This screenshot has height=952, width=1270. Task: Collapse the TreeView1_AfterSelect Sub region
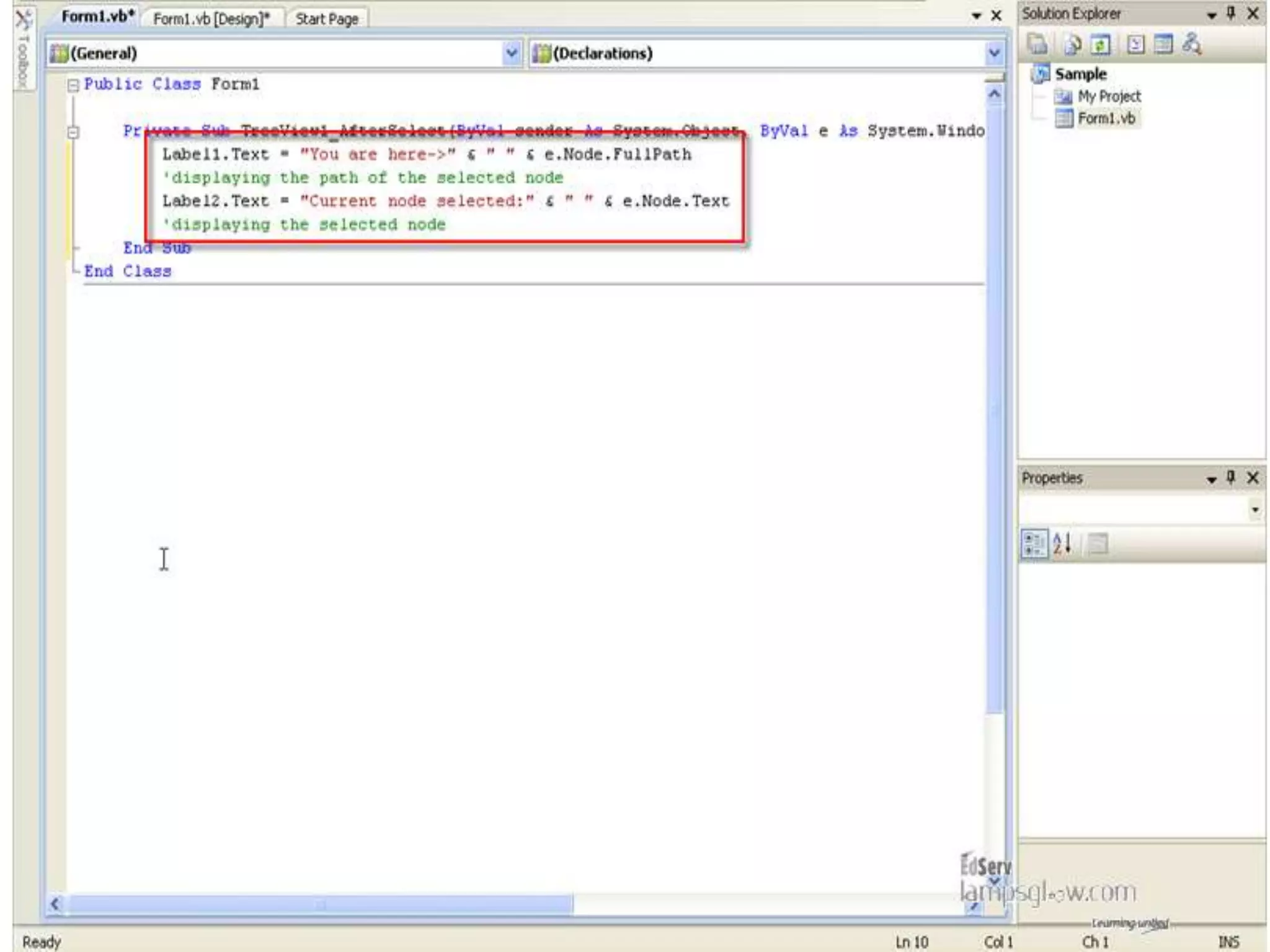(x=73, y=132)
